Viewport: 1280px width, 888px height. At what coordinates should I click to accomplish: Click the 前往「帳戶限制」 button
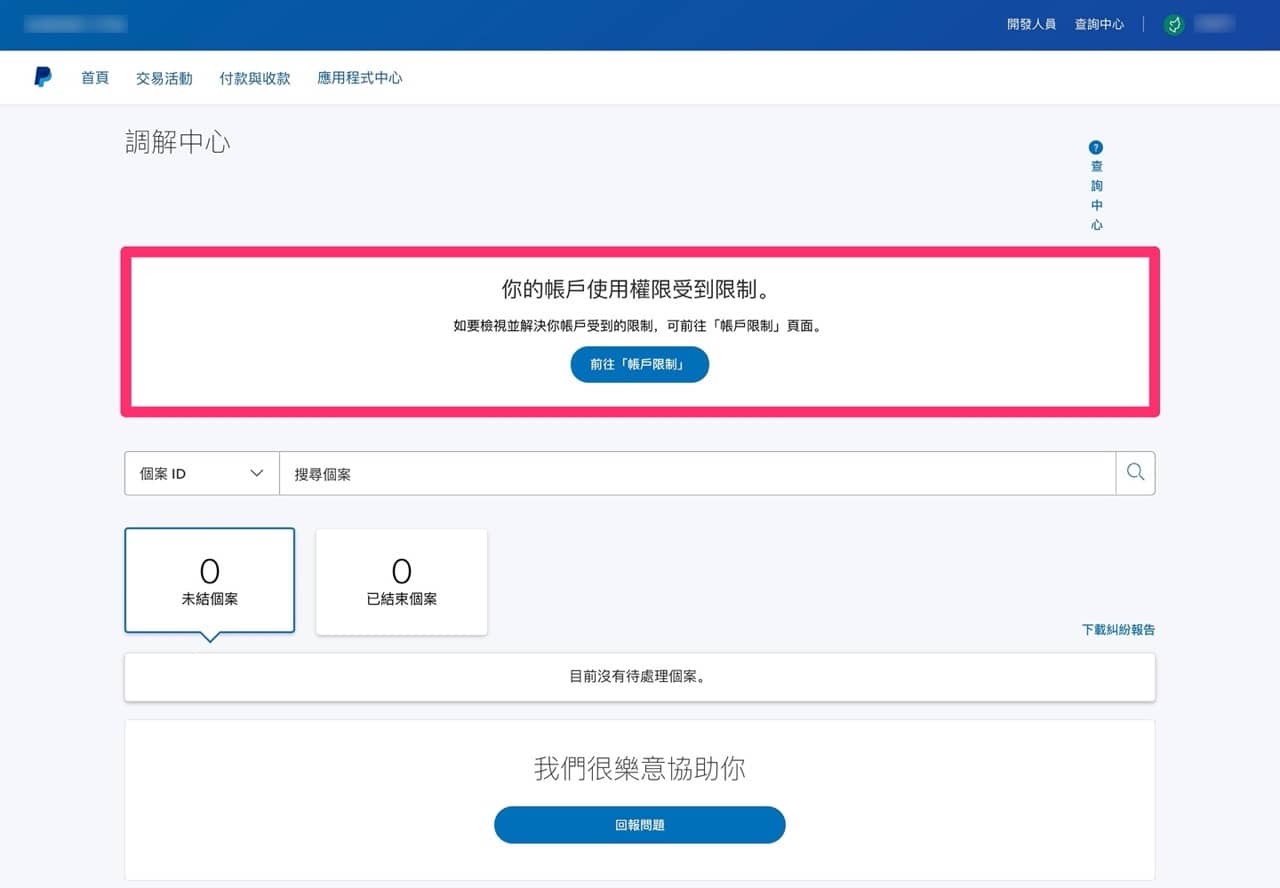pos(640,365)
